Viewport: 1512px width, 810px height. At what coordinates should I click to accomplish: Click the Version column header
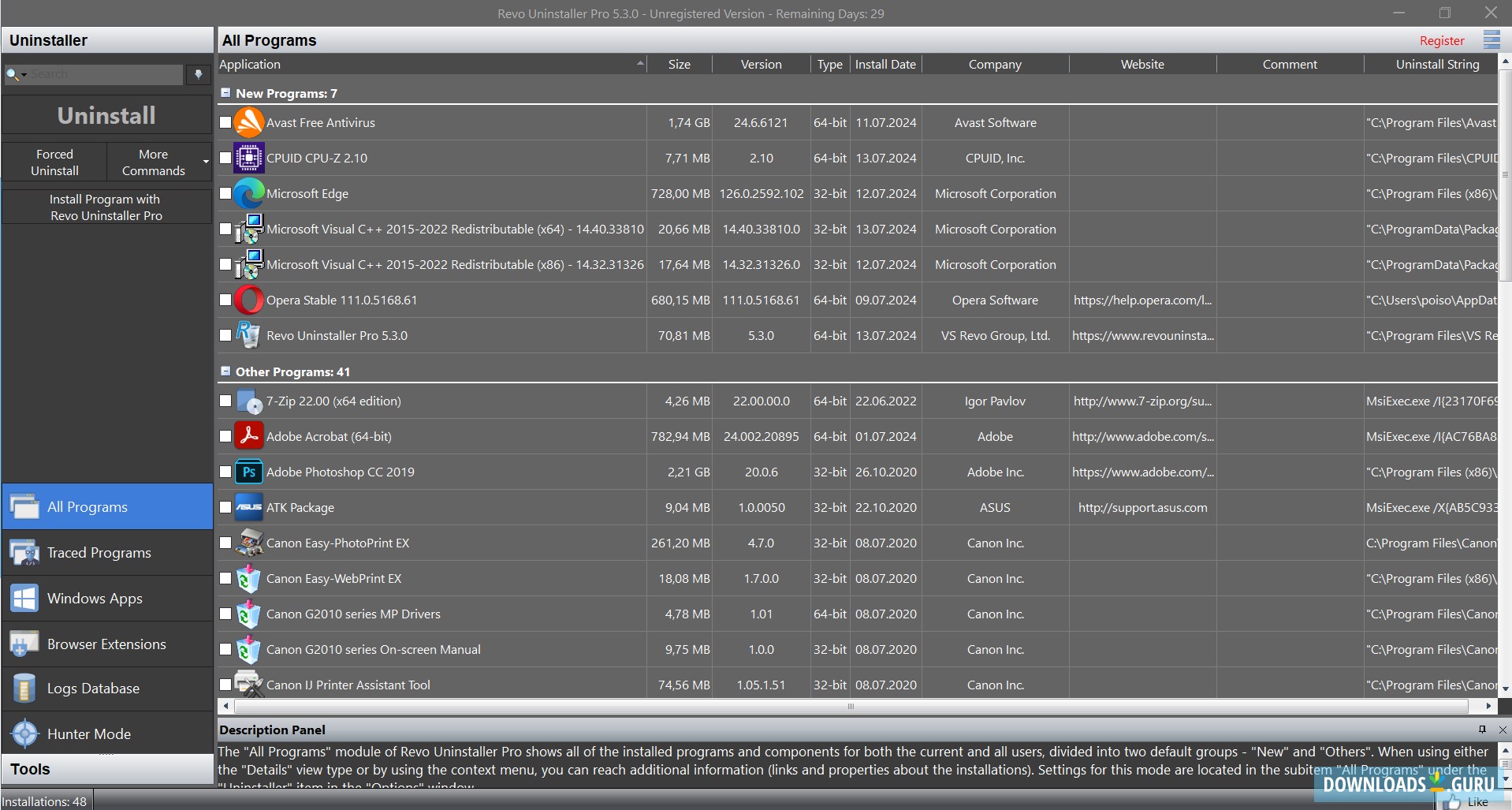[761, 65]
